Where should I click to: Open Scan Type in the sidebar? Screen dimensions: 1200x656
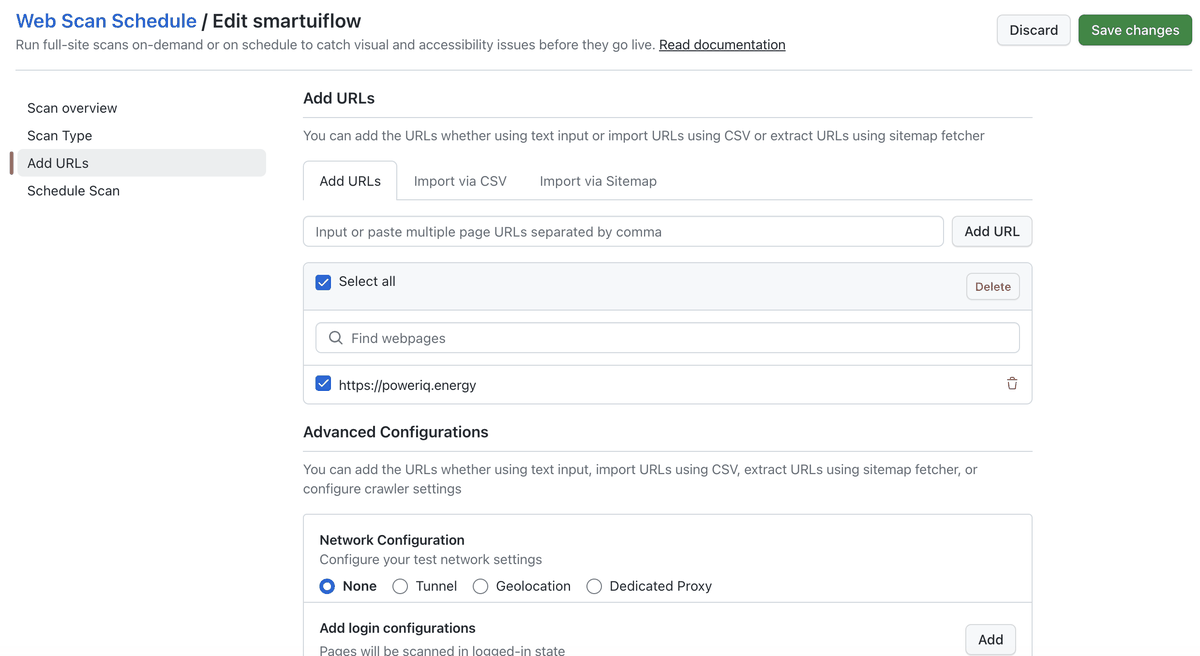click(x=141, y=136)
